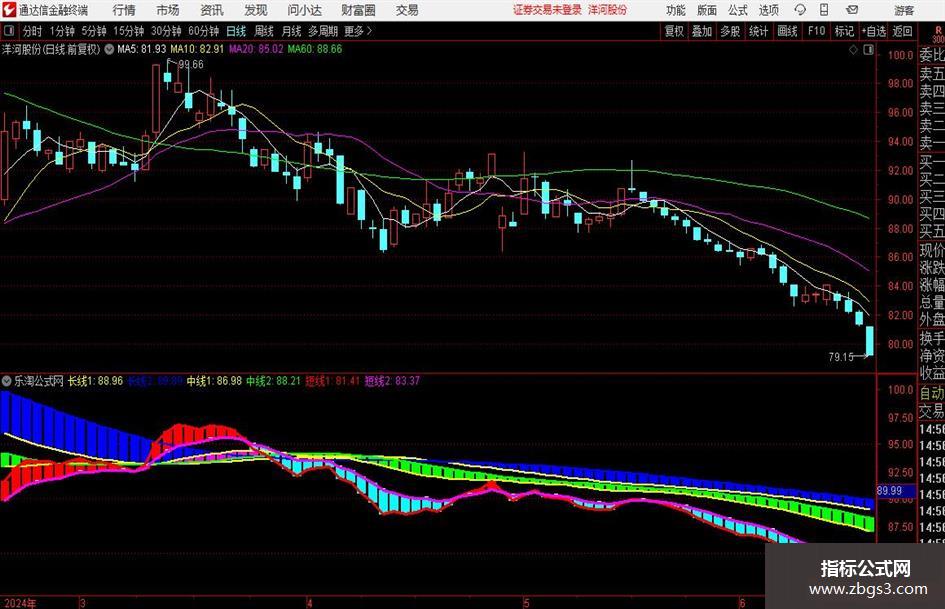Click the 证券交易未登录 login link
945x609 pixels.
547,10
